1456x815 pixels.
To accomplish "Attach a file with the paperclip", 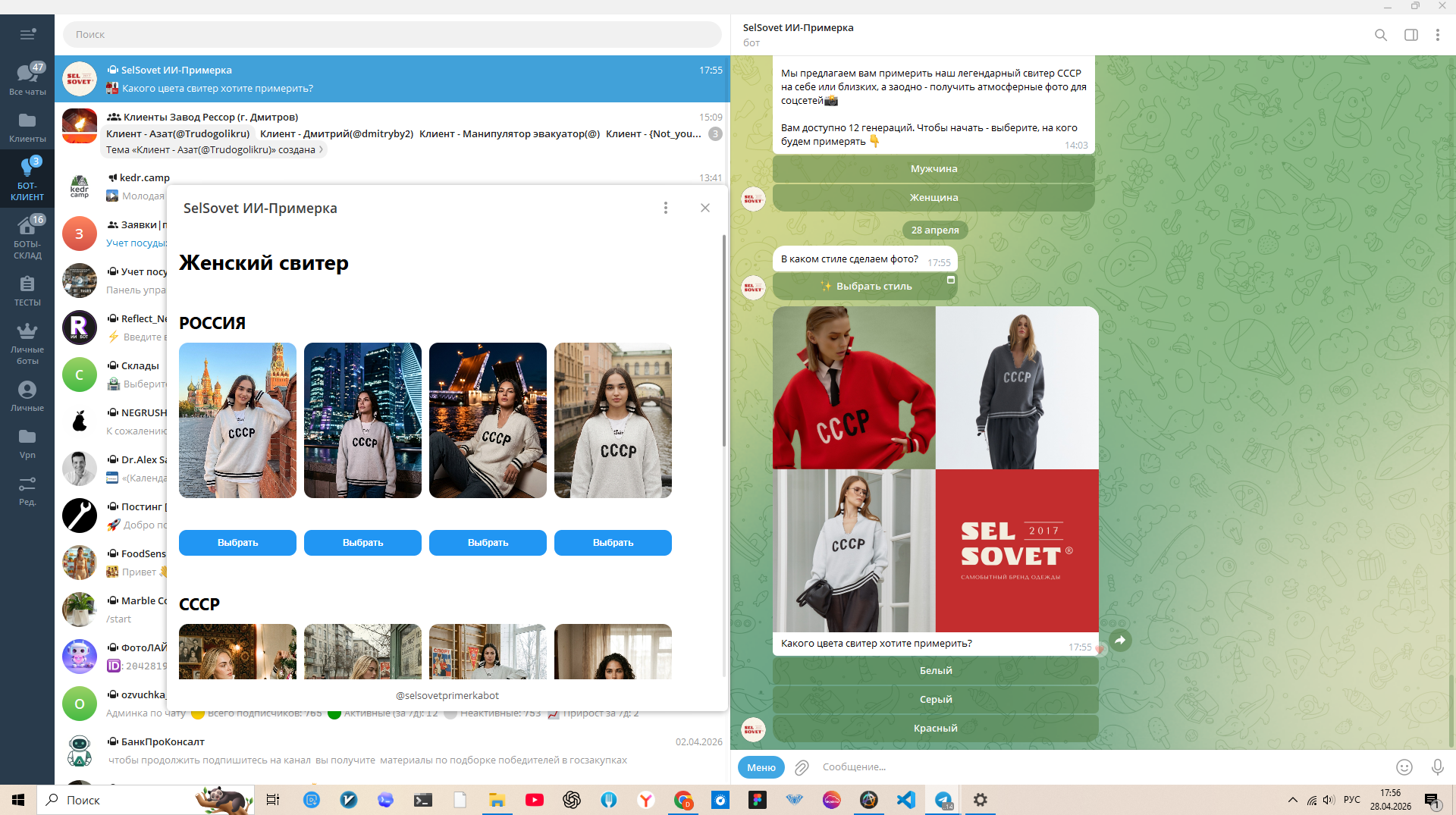I will click(x=802, y=768).
